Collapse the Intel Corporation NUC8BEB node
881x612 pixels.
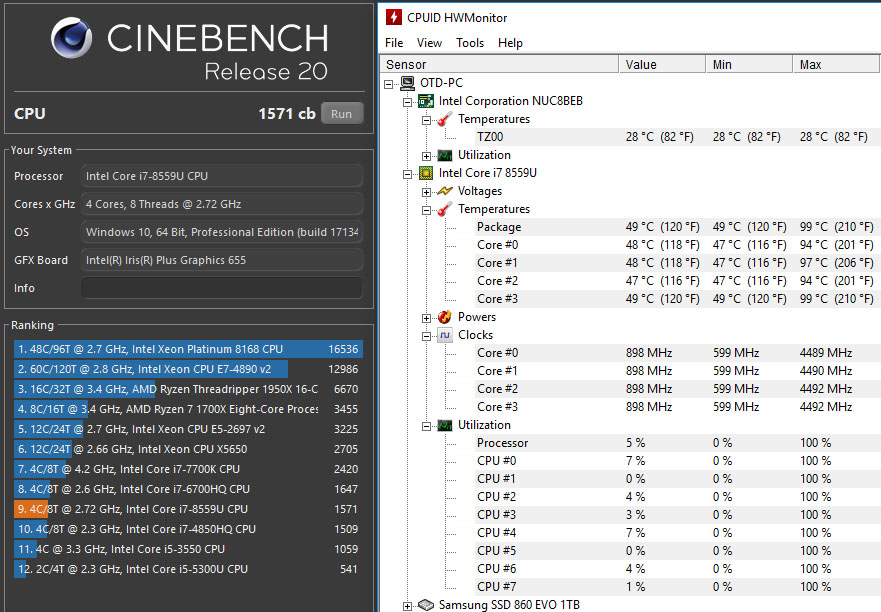point(407,102)
